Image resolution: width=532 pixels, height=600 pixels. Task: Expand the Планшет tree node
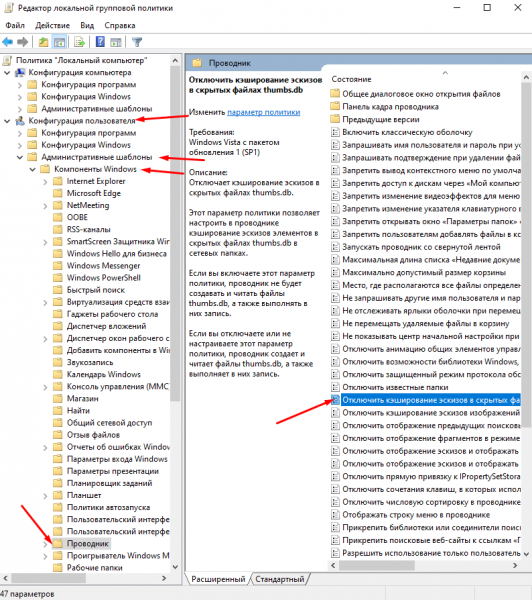[x=45, y=496]
